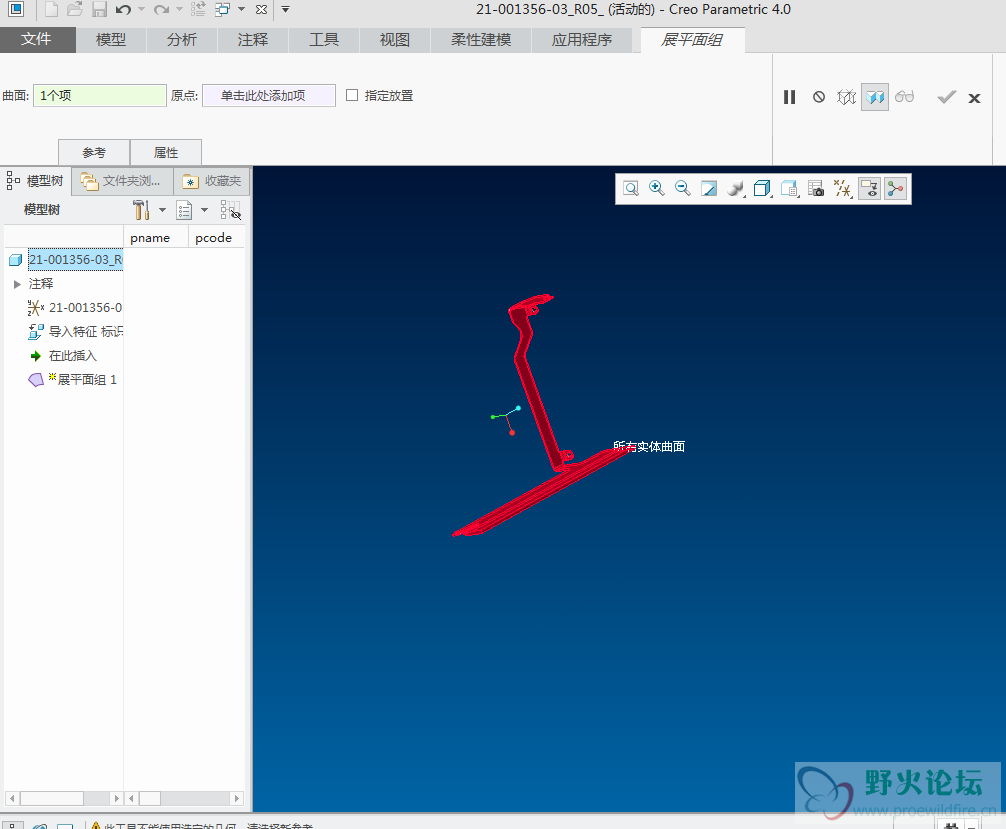Accept the feature with the checkmark
The image size is (1006, 829).
coord(946,98)
